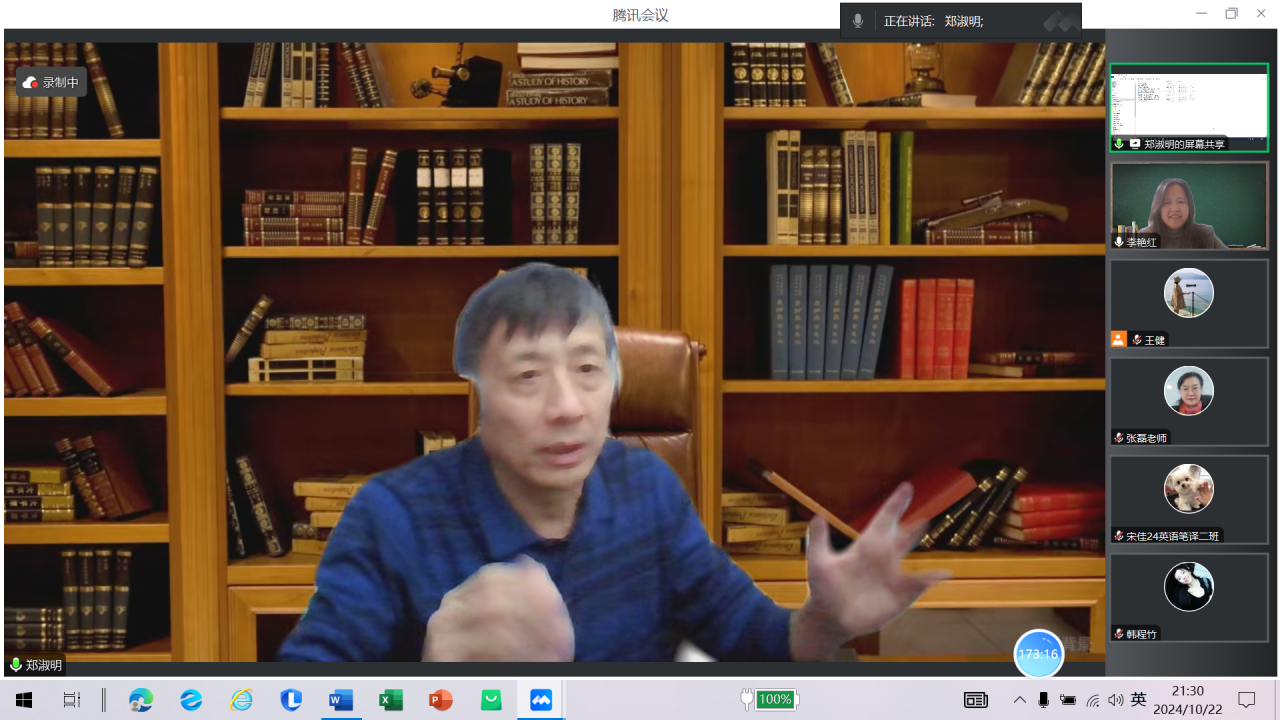Open the system volume control

(1115, 700)
